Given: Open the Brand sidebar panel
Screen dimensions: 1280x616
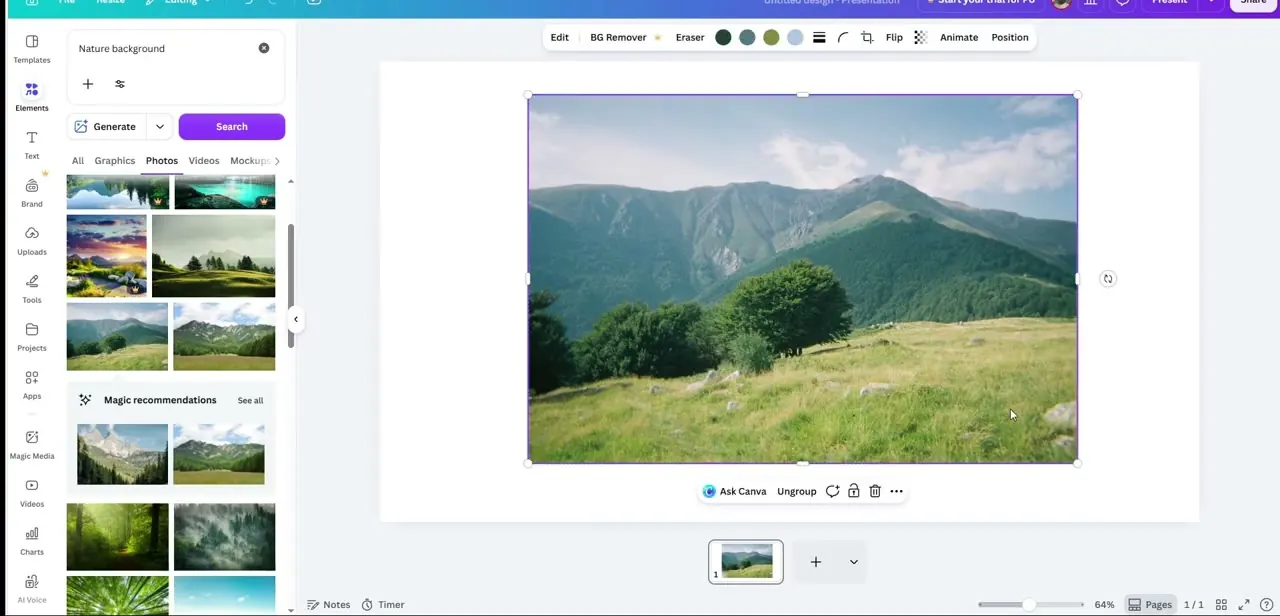Looking at the screenshot, I should pyautogui.click(x=31, y=192).
